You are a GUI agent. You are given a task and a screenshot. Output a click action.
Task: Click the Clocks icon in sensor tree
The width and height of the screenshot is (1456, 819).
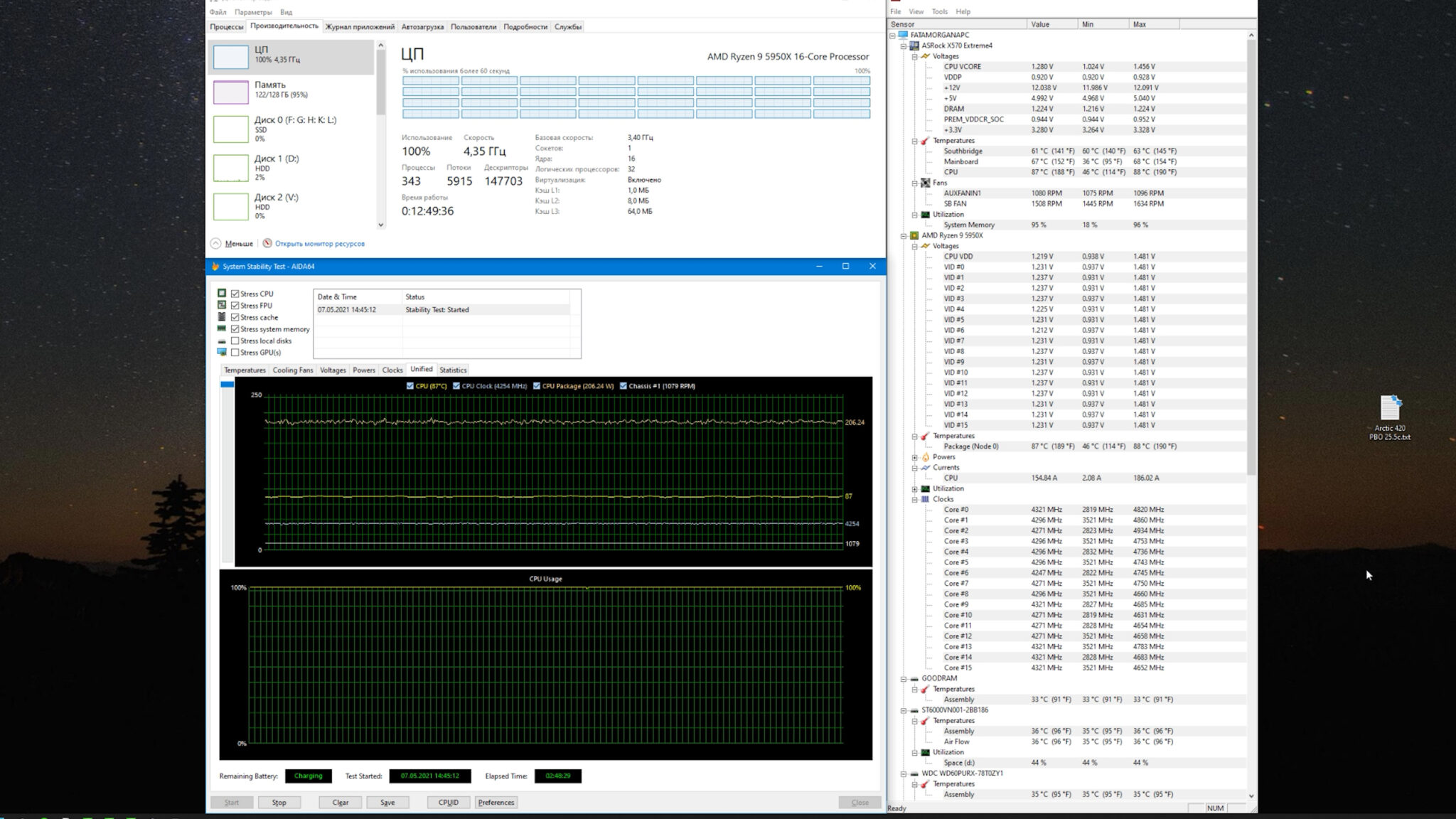pyautogui.click(x=925, y=498)
